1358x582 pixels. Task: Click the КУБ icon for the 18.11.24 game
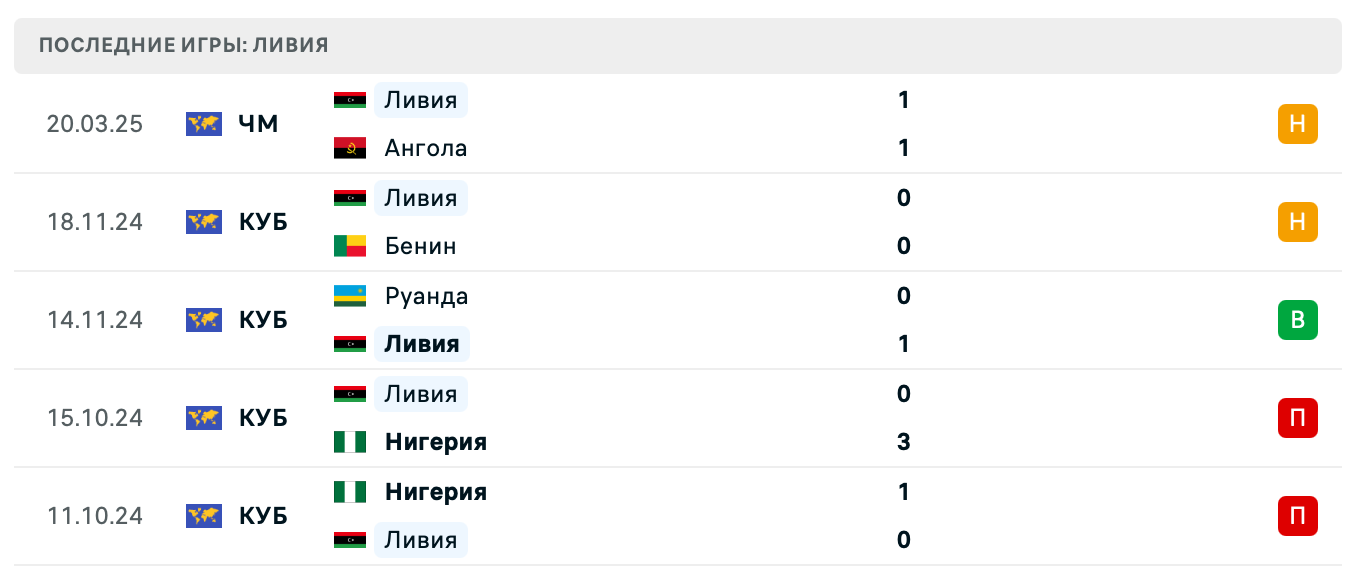coord(204,222)
